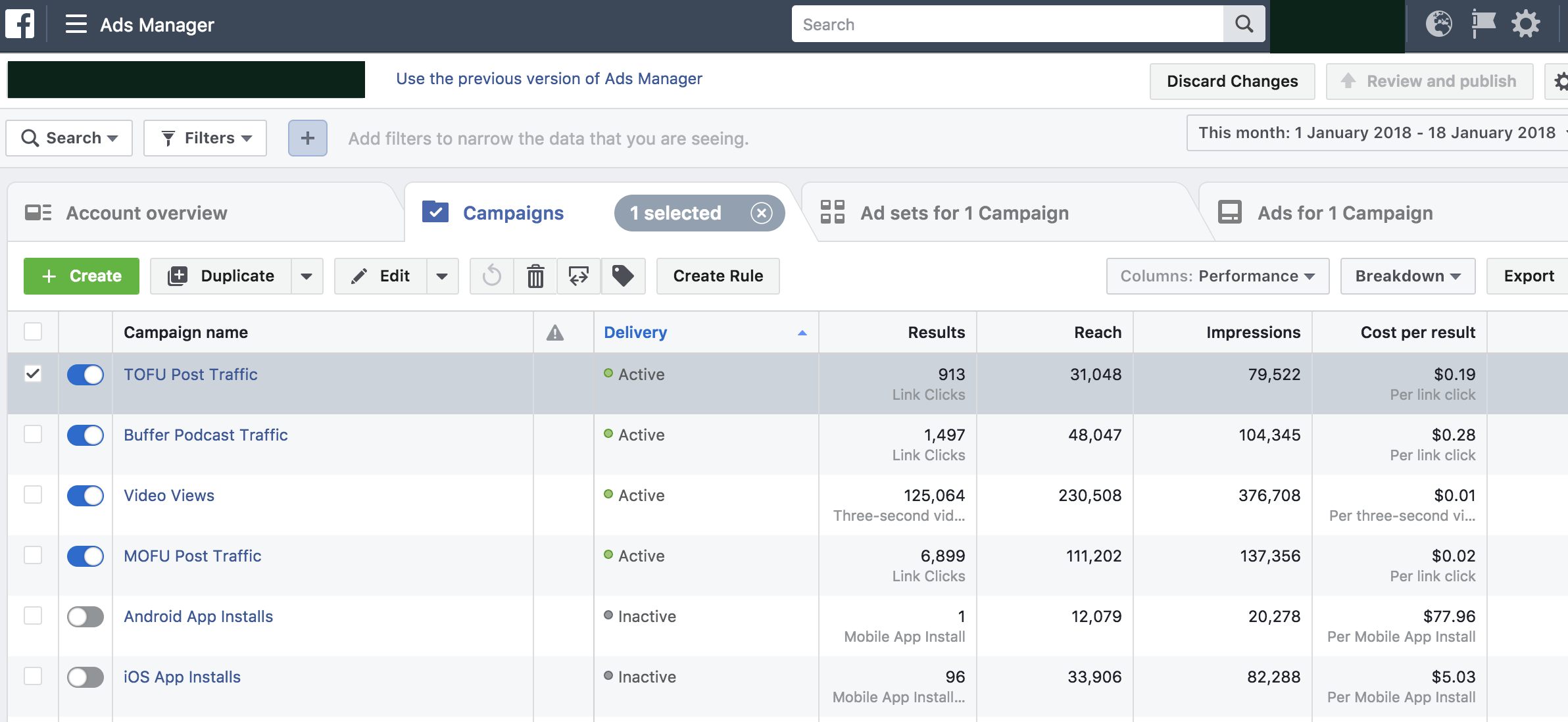The image size is (1568, 722).
Task: Click the delete campaign icon
Action: 537,276
